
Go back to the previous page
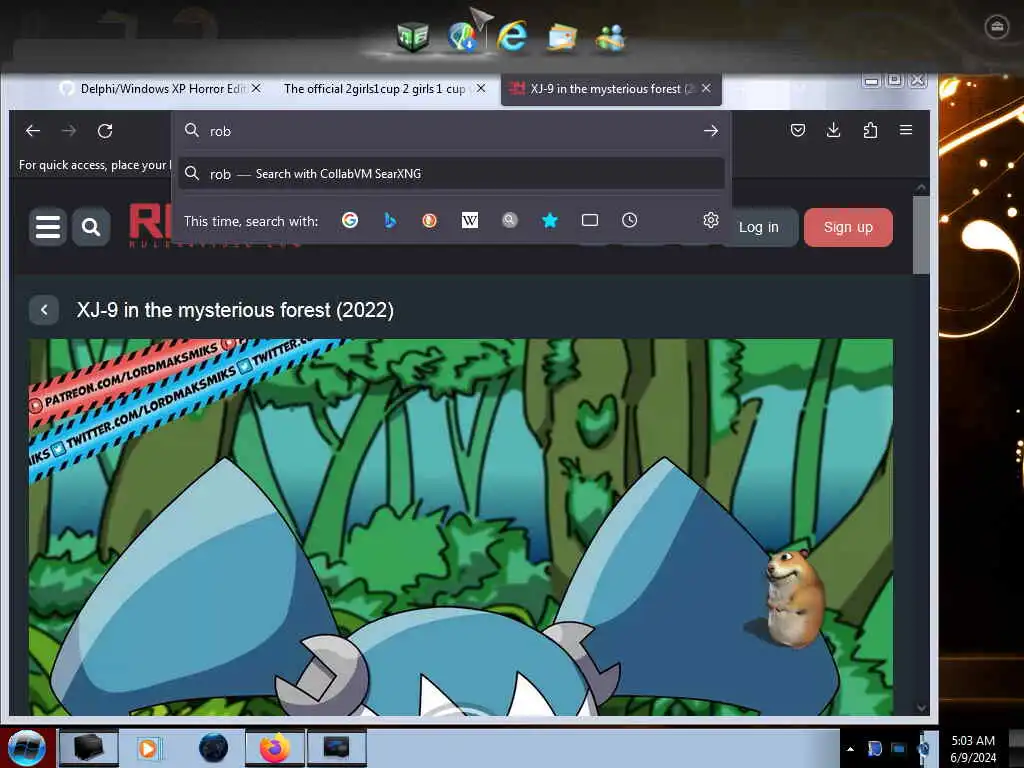point(33,131)
